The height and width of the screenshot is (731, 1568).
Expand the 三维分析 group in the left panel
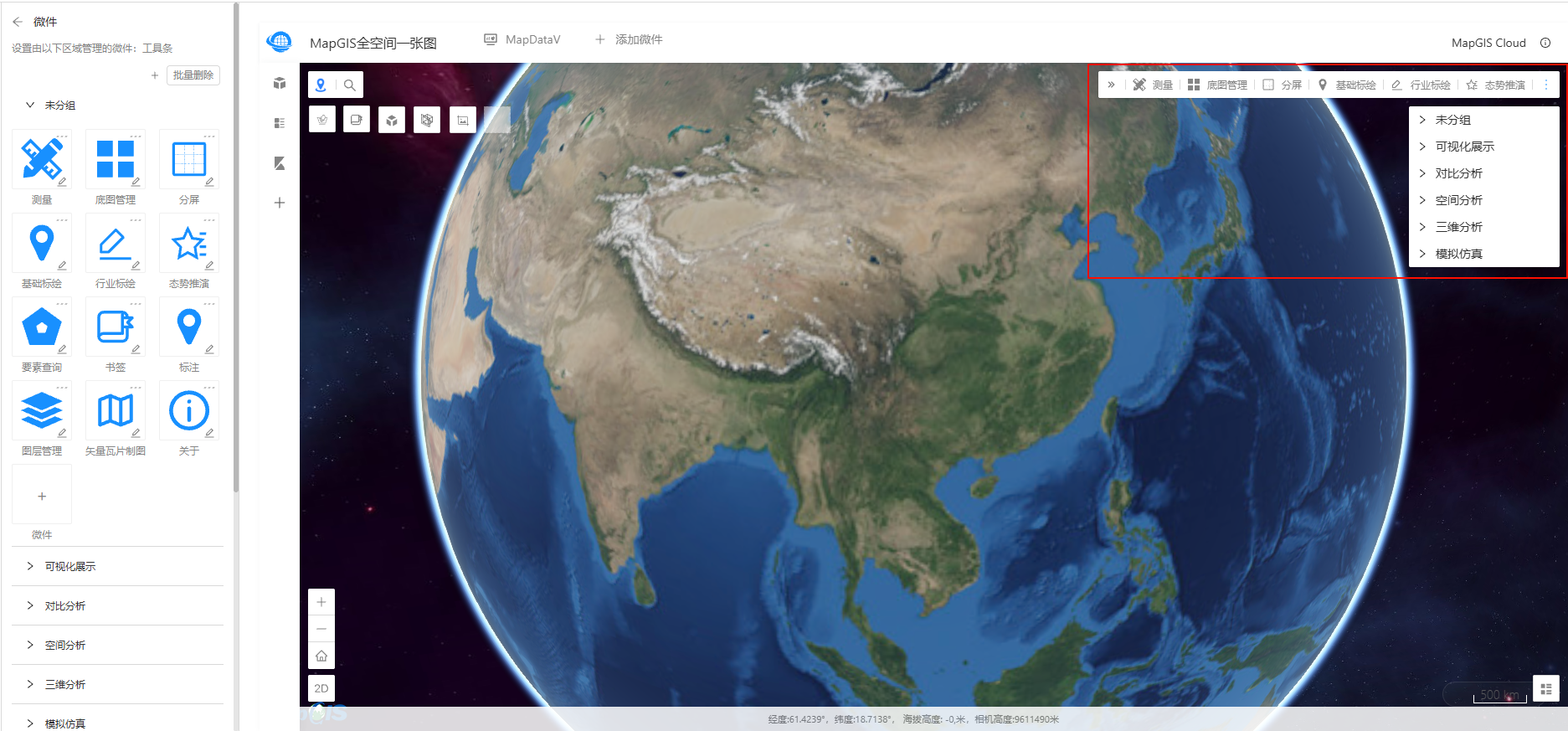(30, 684)
